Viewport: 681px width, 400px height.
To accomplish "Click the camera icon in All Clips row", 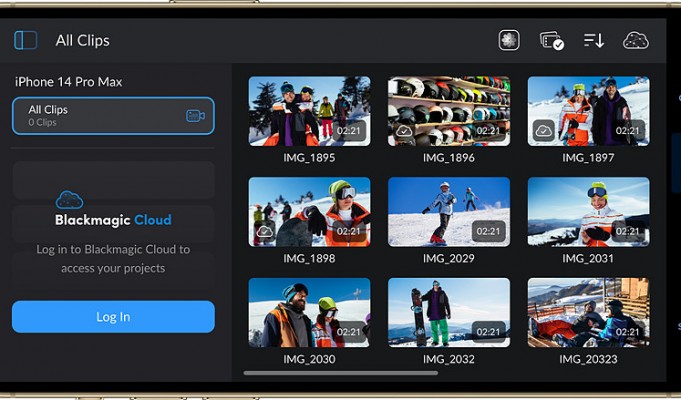I will pyautogui.click(x=195, y=116).
